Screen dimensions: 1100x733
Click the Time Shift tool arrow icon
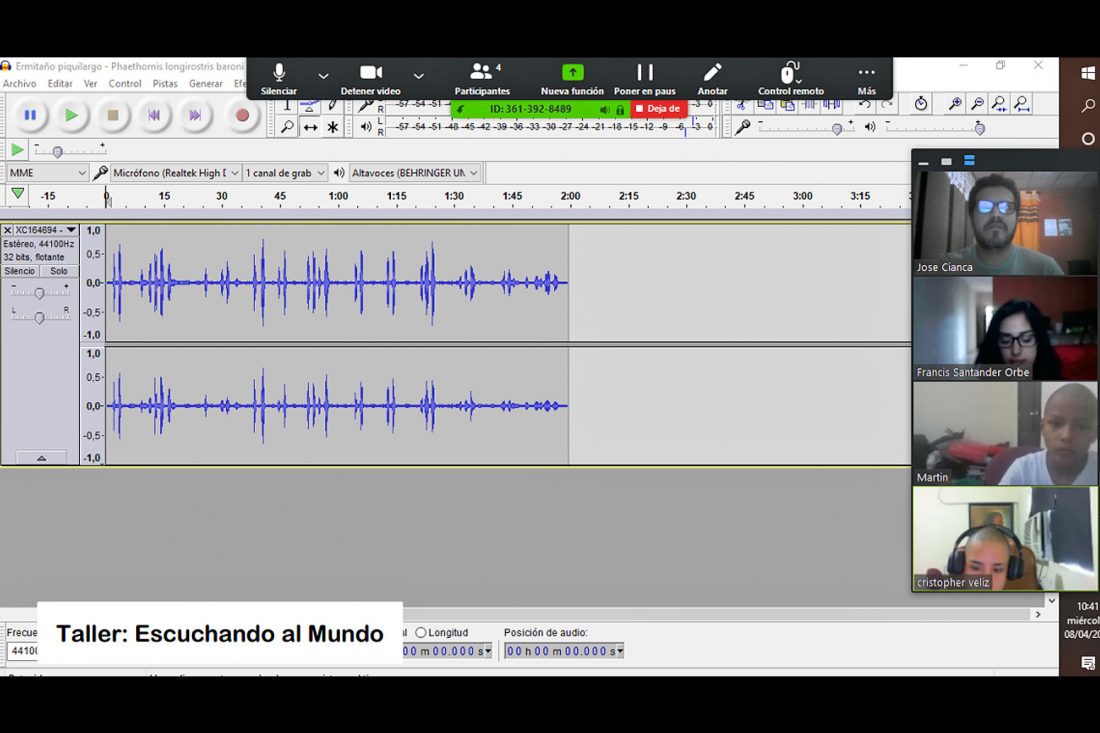pos(309,127)
